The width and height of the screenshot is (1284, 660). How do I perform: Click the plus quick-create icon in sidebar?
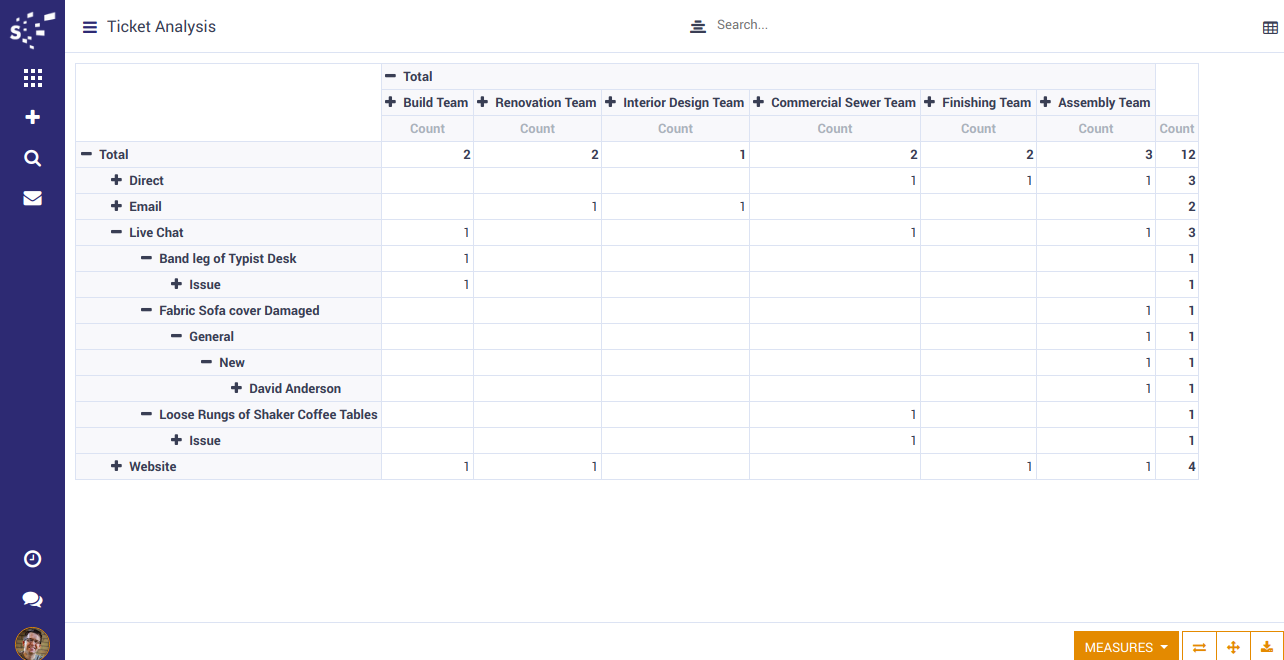[x=32, y=118]
